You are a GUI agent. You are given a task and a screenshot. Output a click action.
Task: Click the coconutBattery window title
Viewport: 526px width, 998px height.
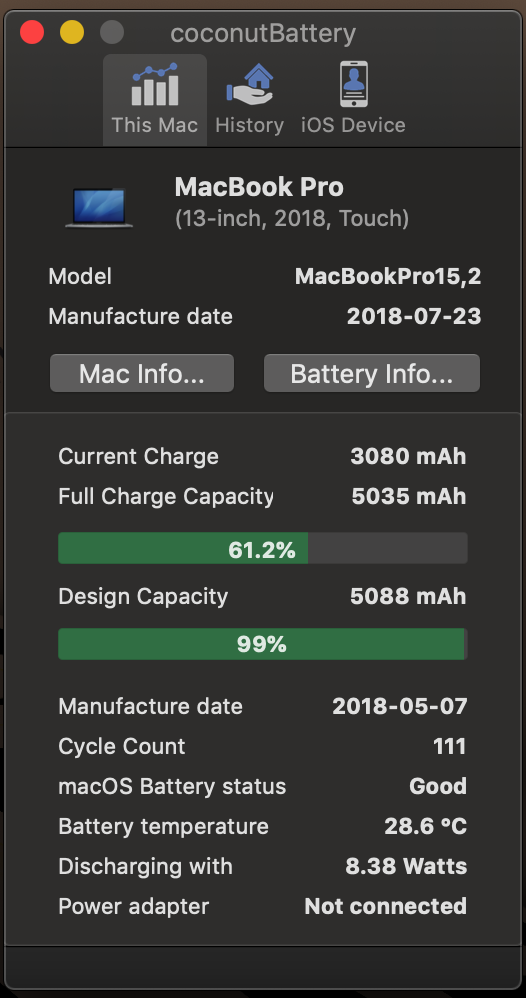tap(263, 33)
